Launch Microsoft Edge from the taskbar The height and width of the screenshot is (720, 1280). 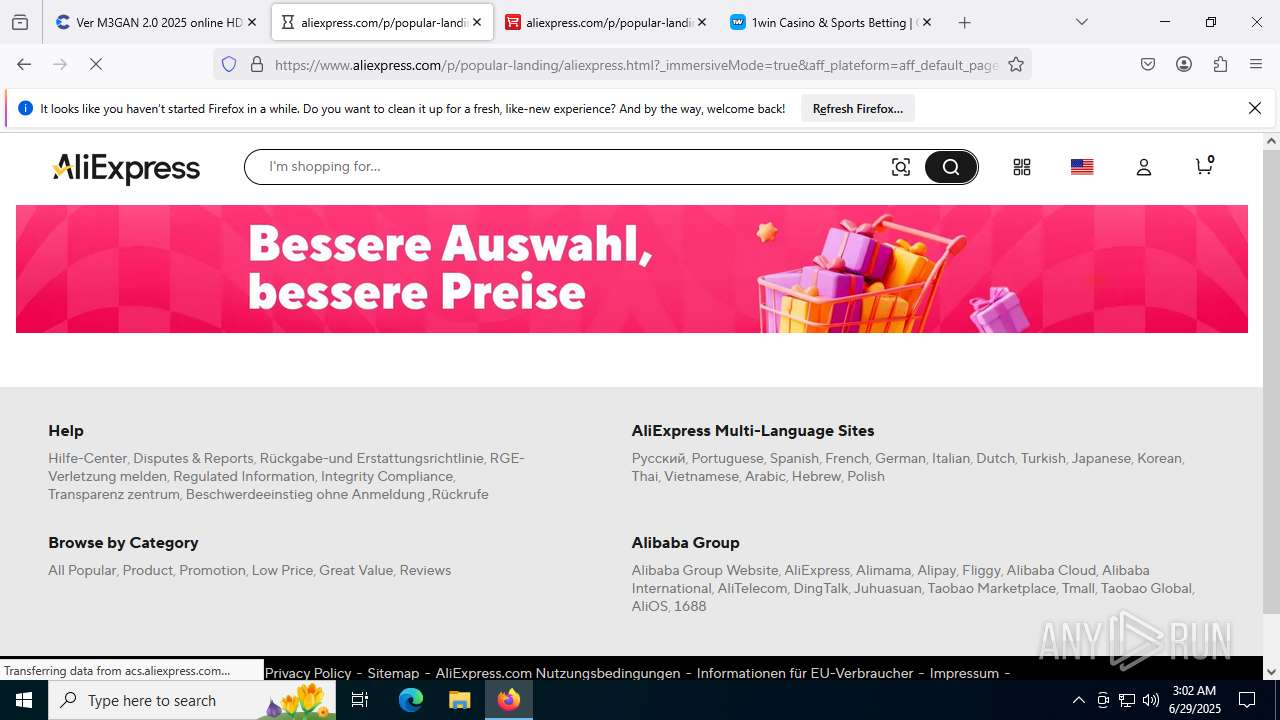411,700
